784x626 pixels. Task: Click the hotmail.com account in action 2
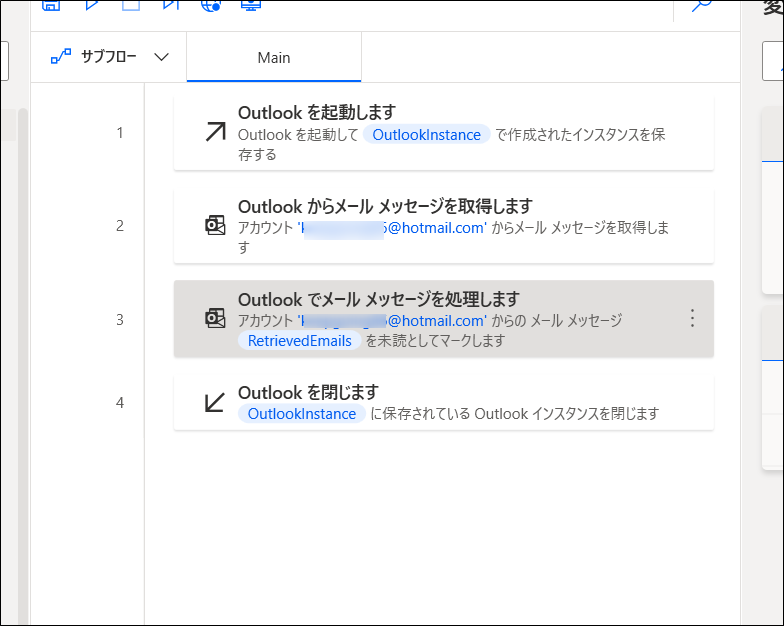(392, 228)
